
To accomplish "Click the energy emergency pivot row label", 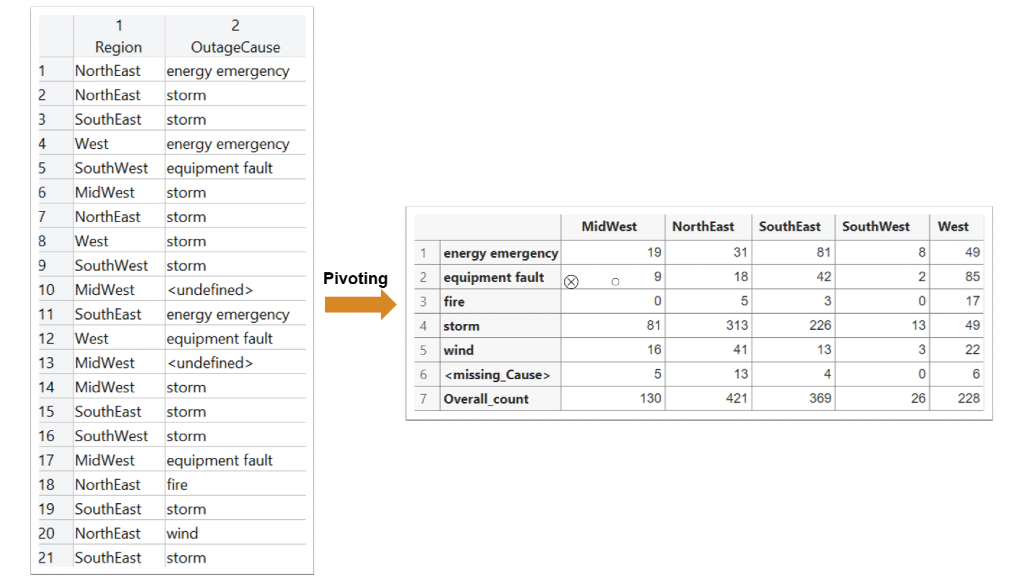I will coord(501,253).
